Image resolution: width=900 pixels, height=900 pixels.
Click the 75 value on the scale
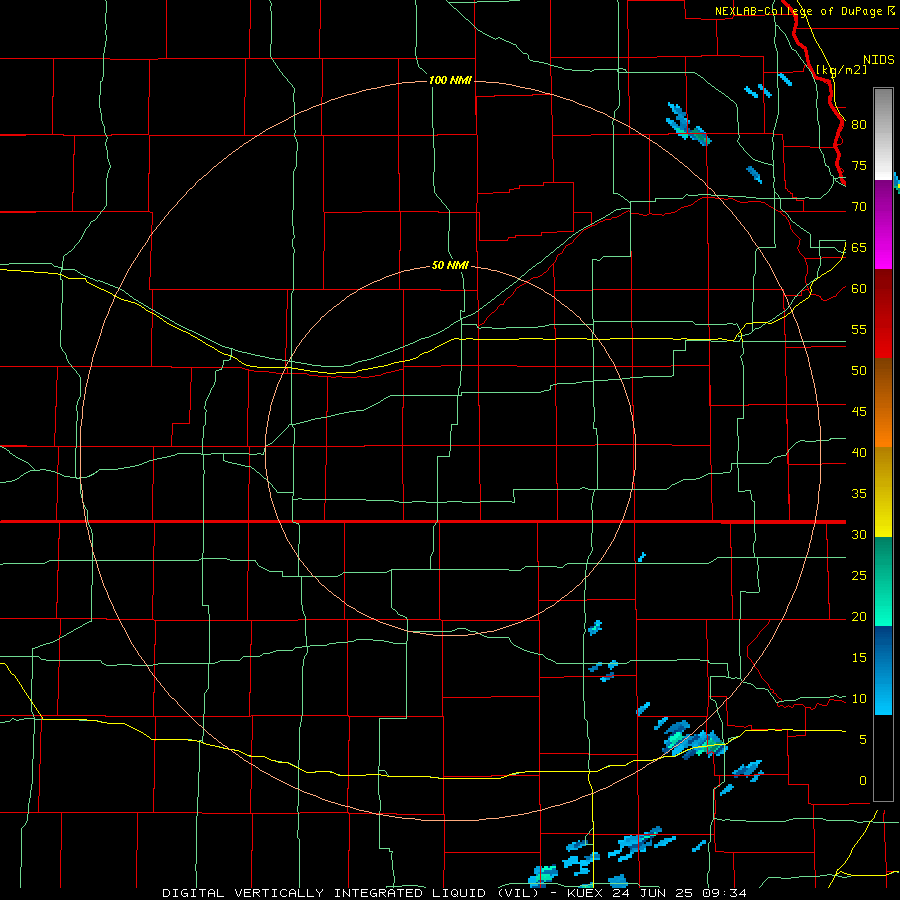(859, 165)
